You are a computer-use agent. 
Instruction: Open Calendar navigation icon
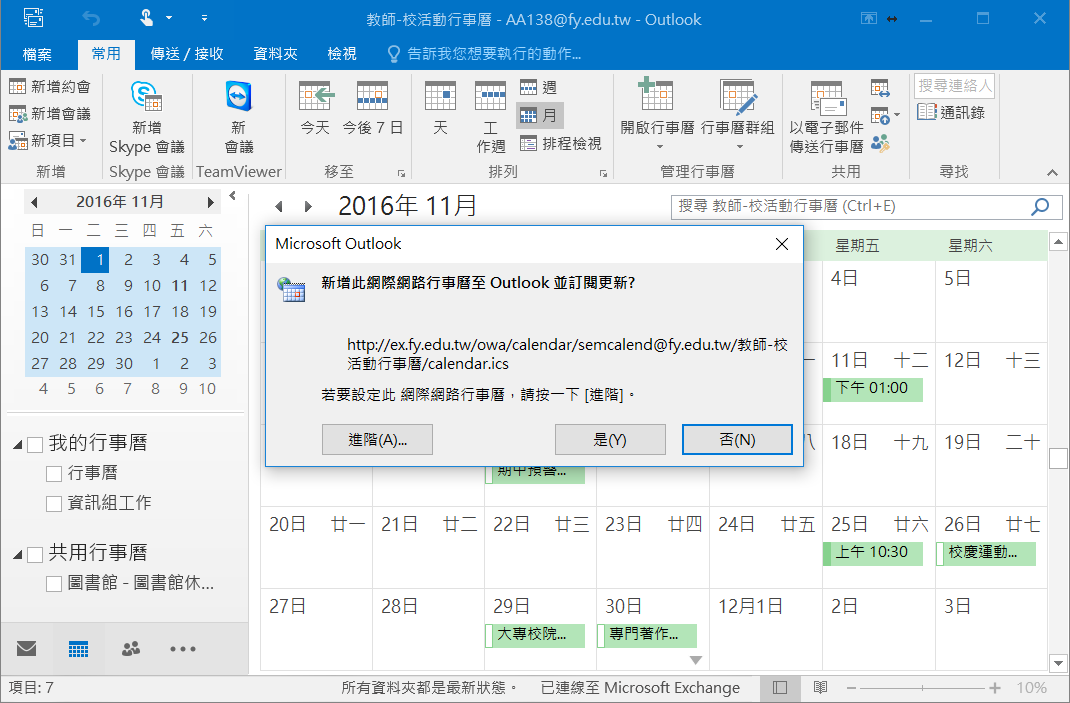click(x=78, y=648)
